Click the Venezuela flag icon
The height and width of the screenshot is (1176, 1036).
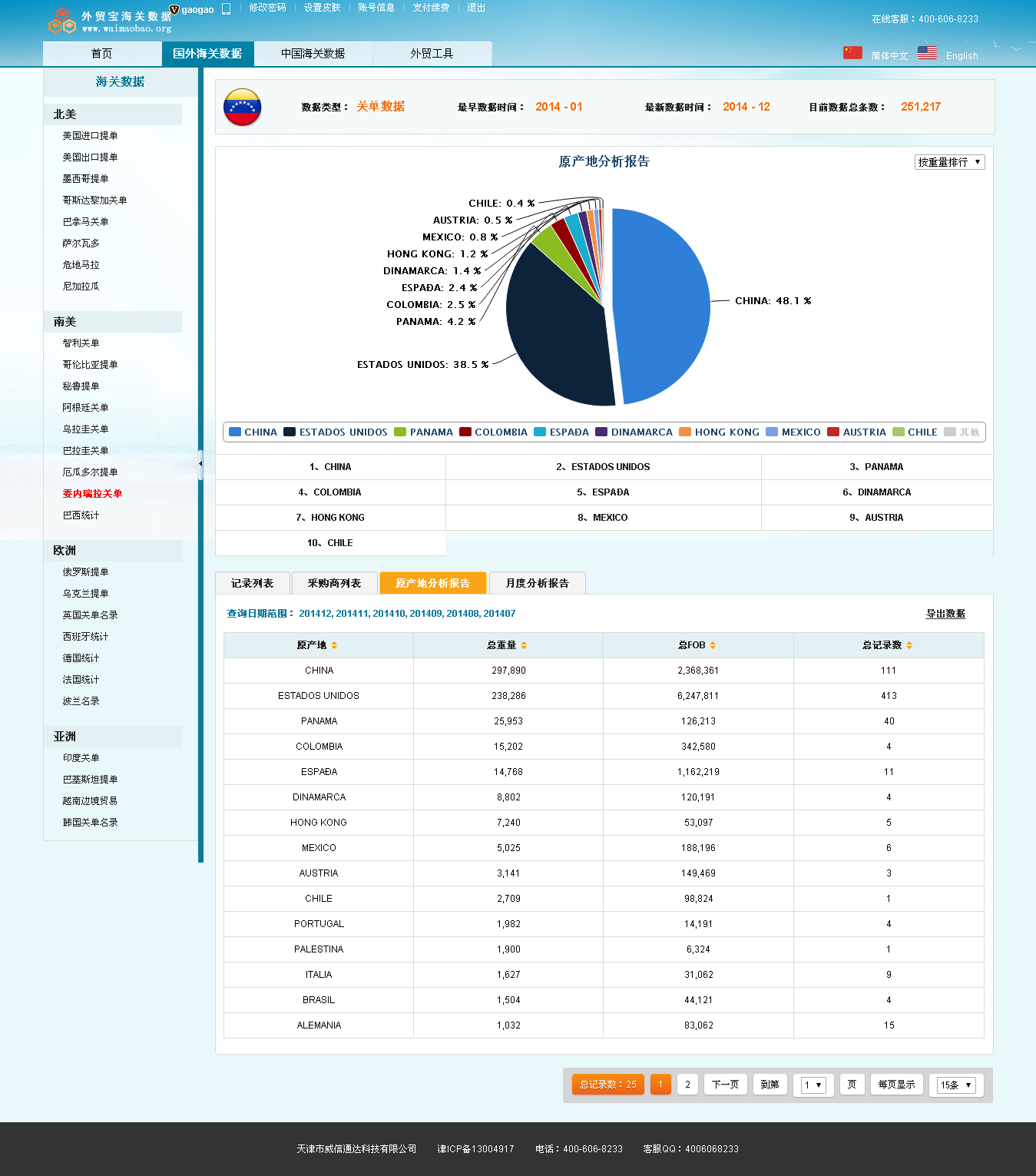pyautogui.click(x=242, y=107)
